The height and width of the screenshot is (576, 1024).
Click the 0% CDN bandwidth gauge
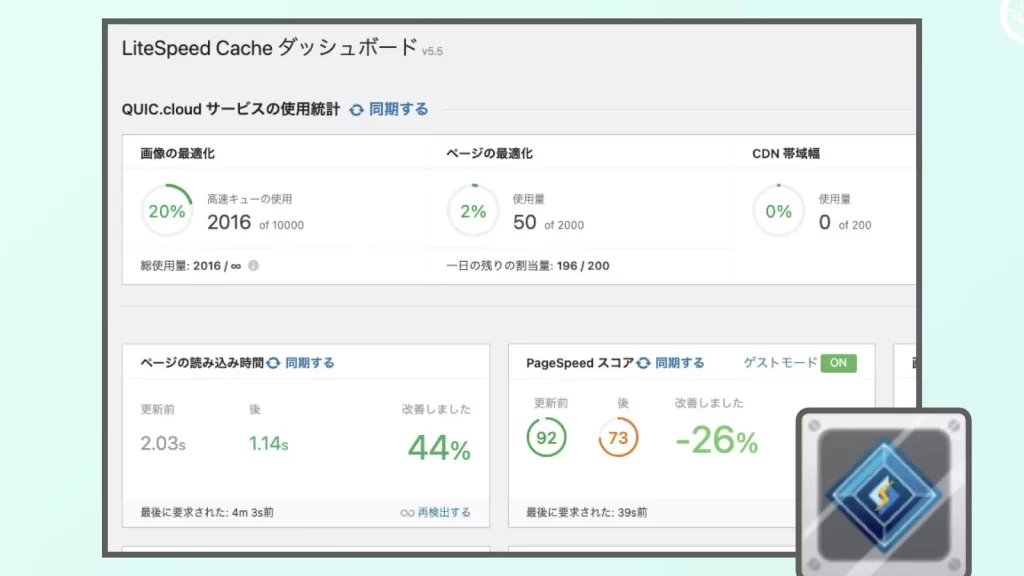[778, 211]
